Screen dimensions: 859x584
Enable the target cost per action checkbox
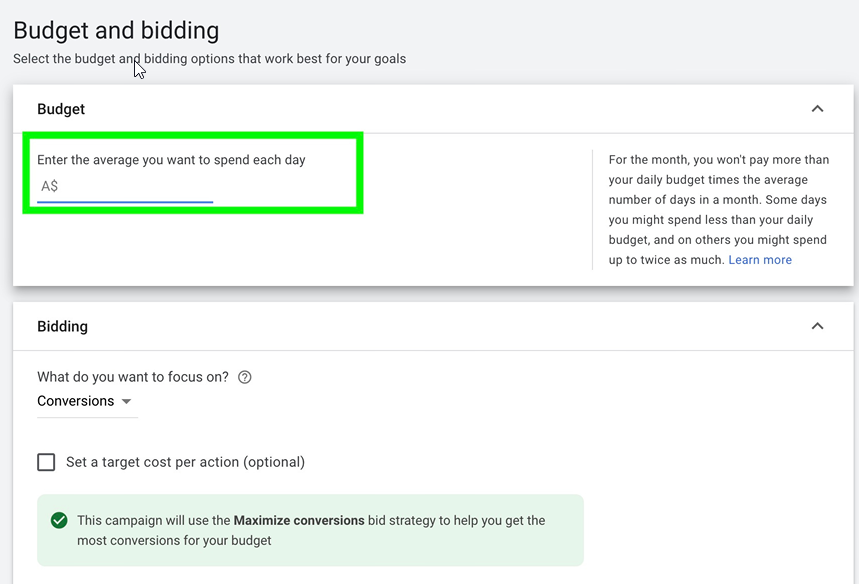tap(46, 462)
